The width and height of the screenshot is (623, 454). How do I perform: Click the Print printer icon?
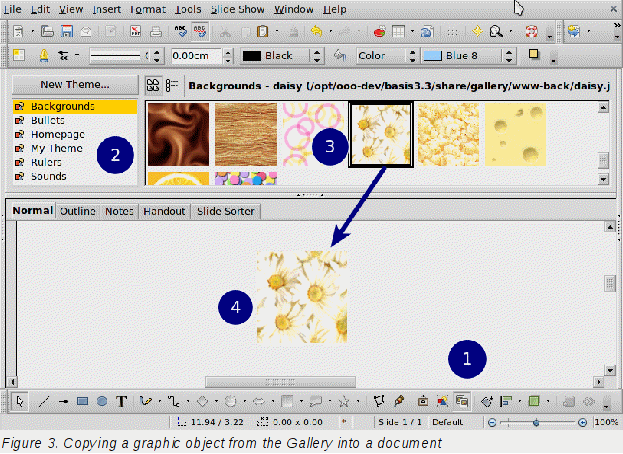tap(155, 31)
